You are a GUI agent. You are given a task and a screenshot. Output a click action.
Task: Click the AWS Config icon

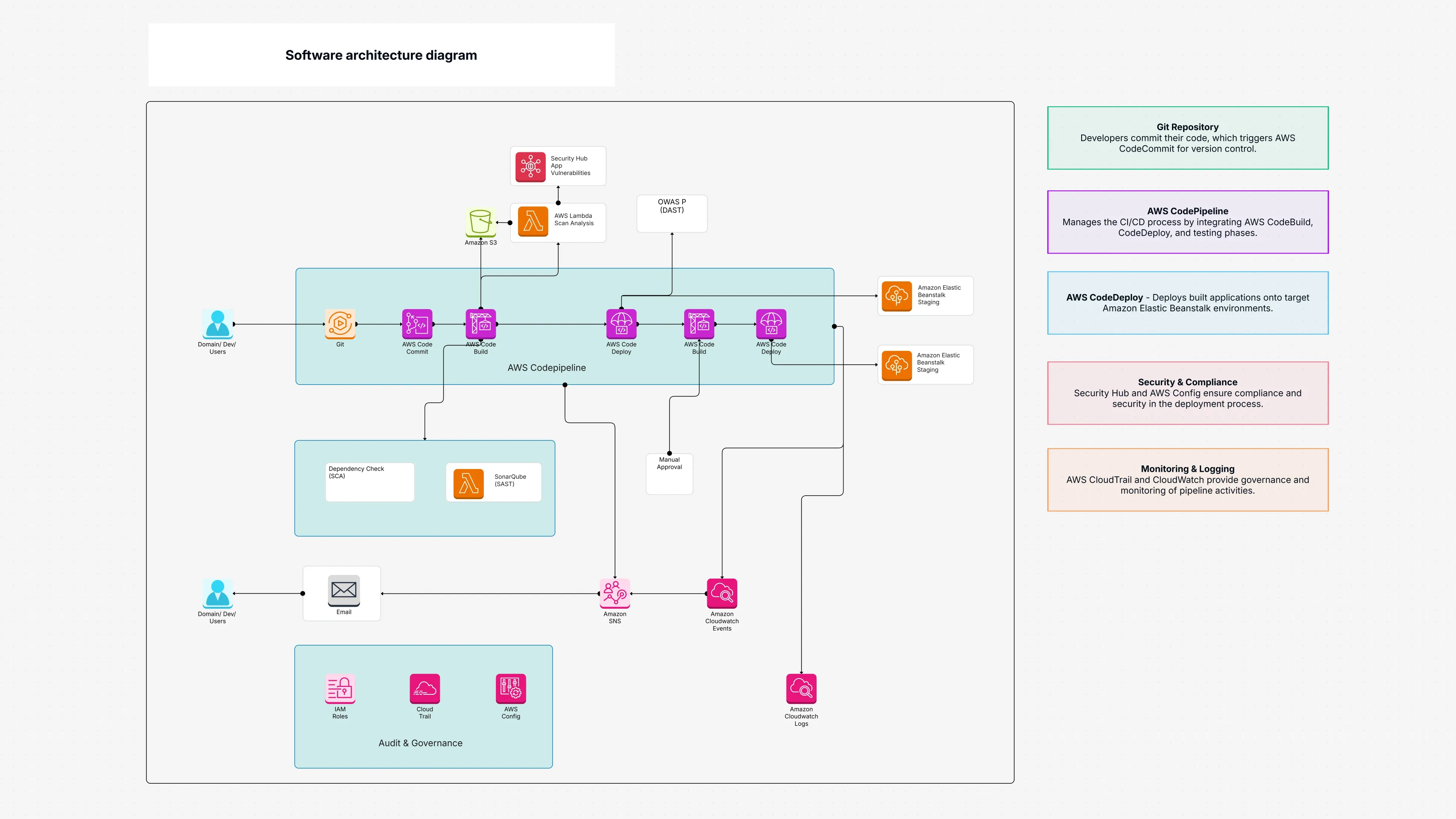tap(510, 689)
